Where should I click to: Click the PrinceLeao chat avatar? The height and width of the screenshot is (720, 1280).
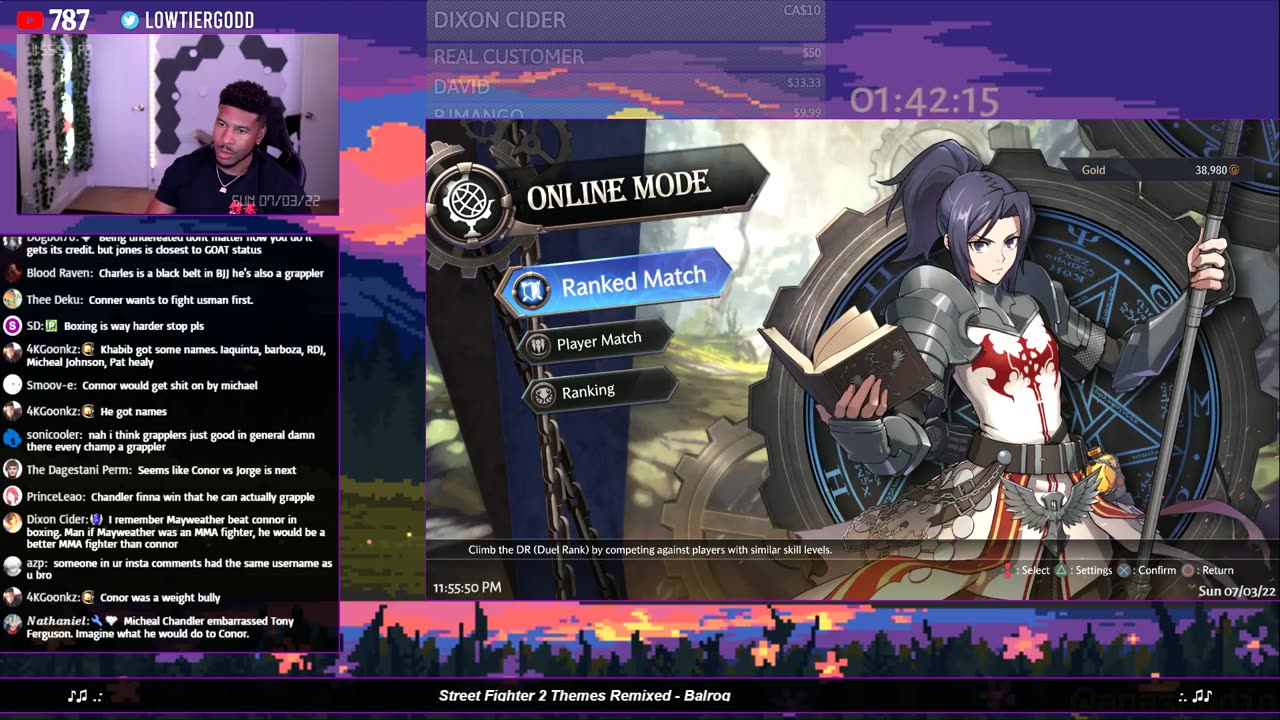point(12,496)
